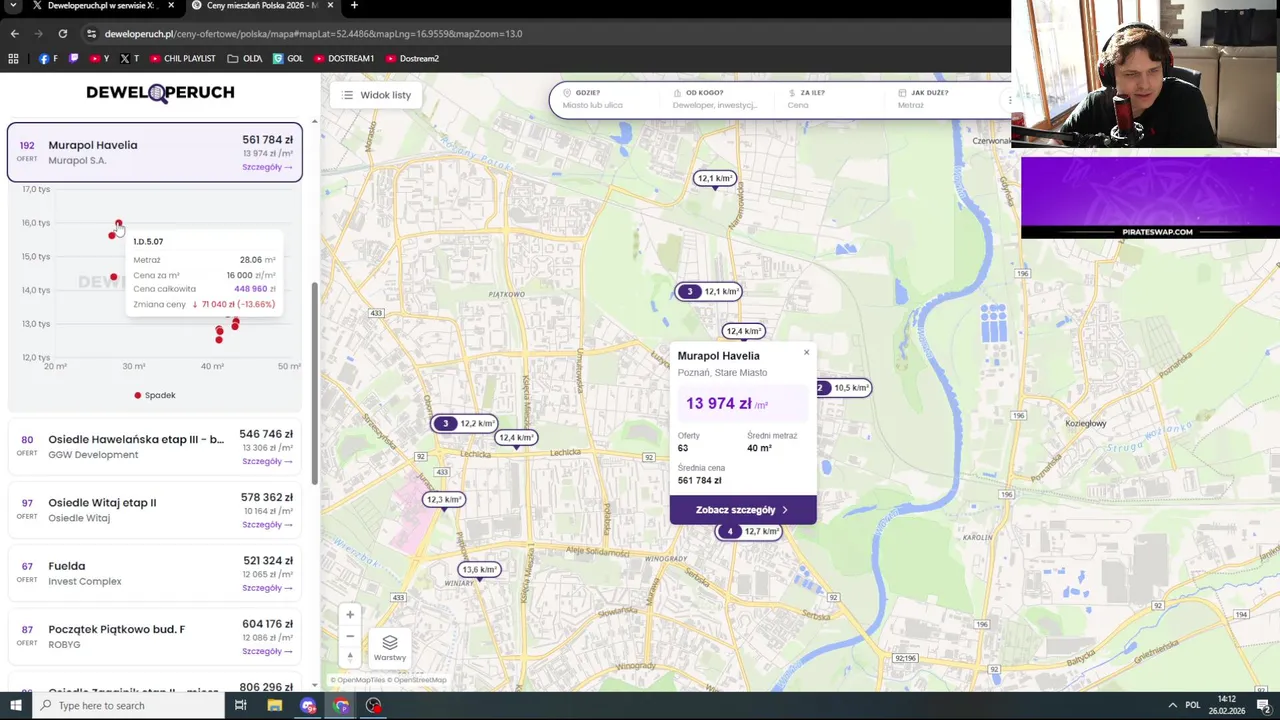Screen dimensions: 1280x720
Task: Click the Deweloperuch logo
Action: pyautogui.click(x=160, y=92)
